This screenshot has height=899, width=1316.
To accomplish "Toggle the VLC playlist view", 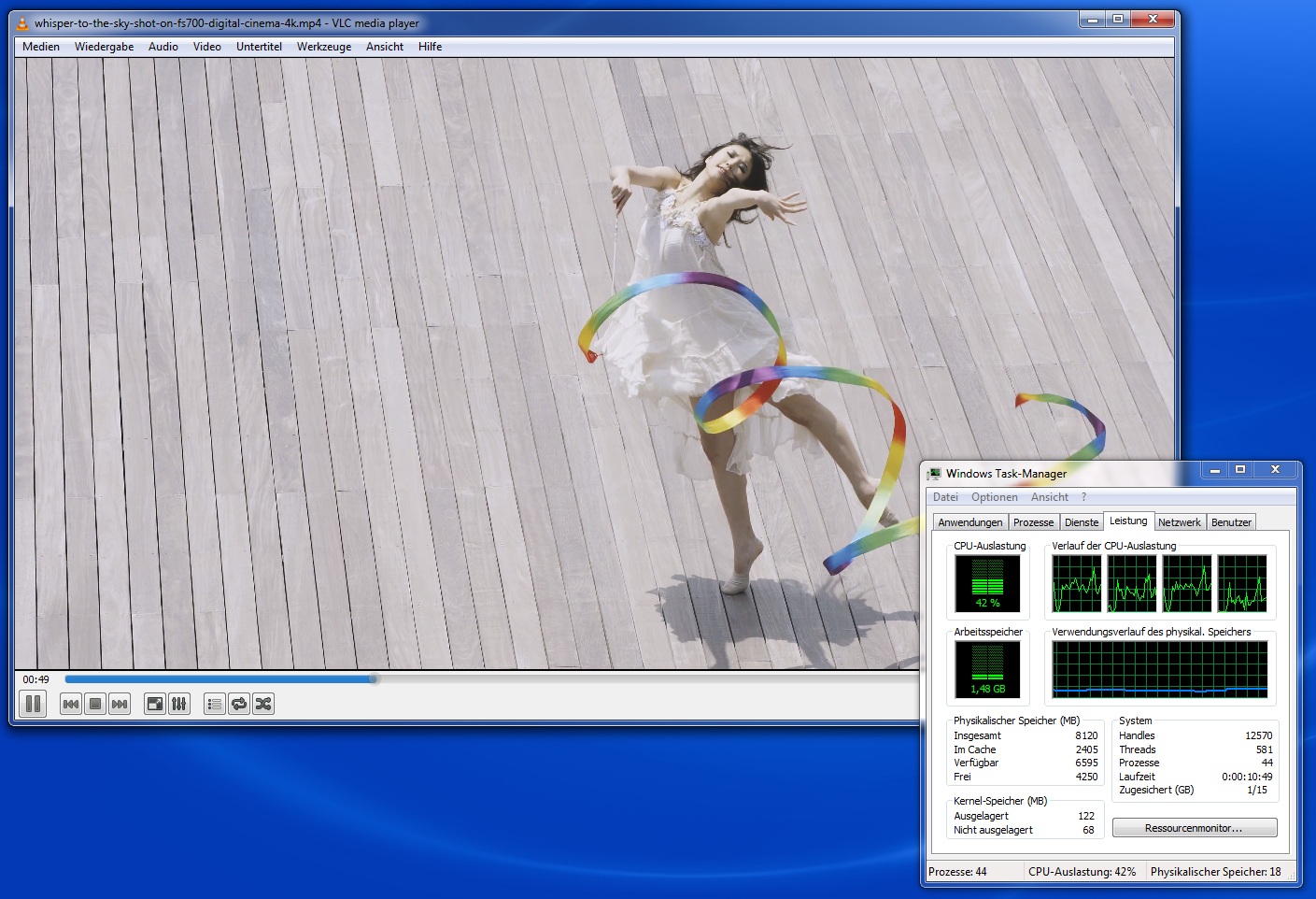I will pyautogui.click(x=215, y=704).
